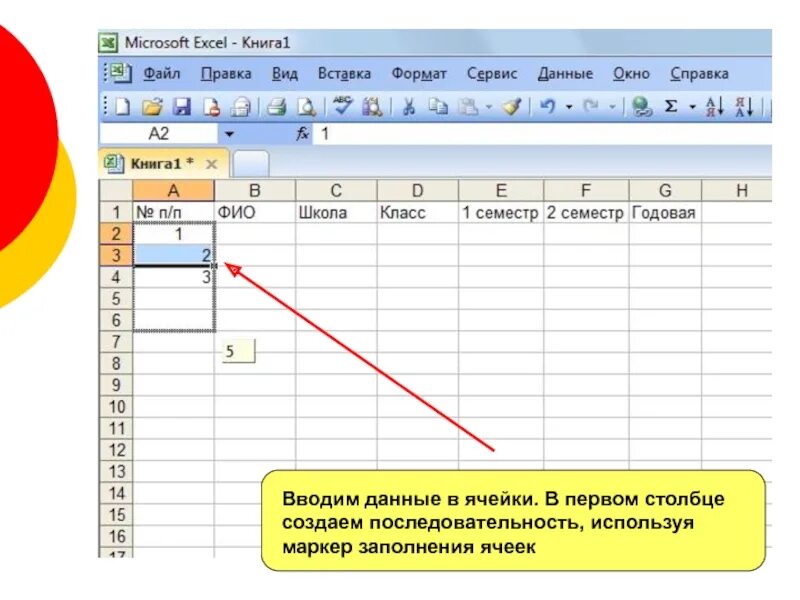Click the formula bar showing 1

[542, 134]
